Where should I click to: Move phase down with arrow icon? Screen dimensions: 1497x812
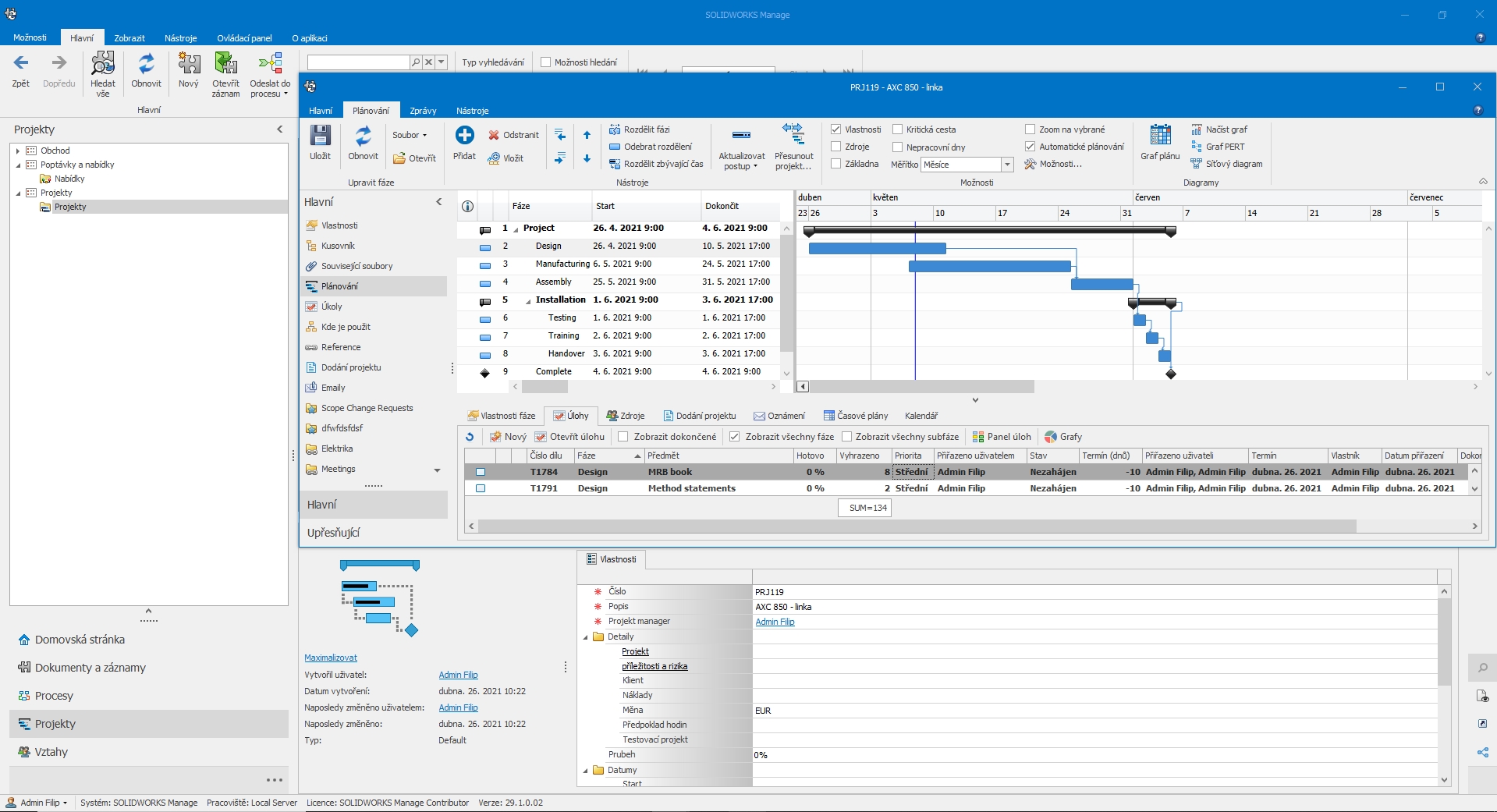click(587, 158)
